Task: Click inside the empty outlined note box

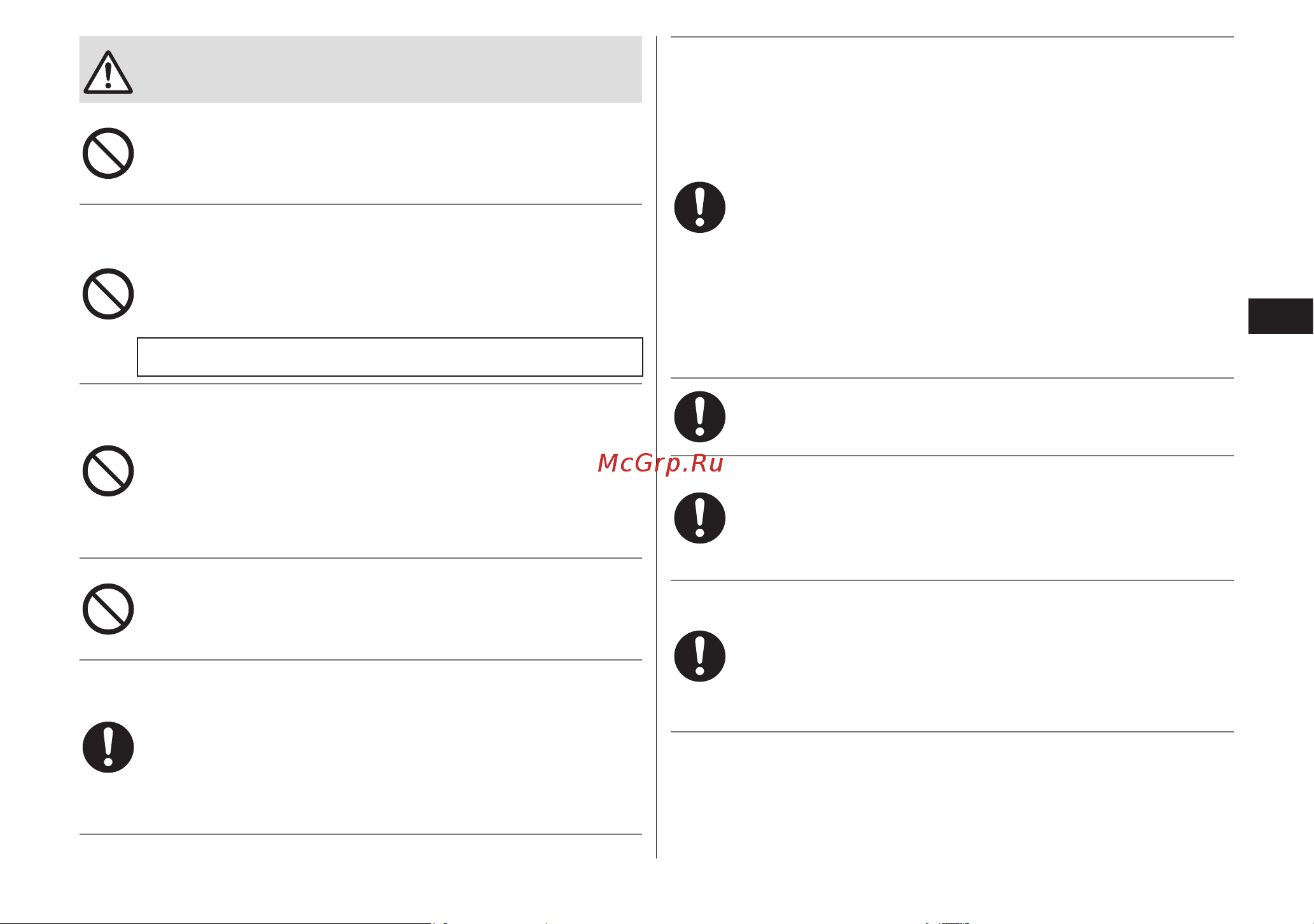Action: [390, 357]
